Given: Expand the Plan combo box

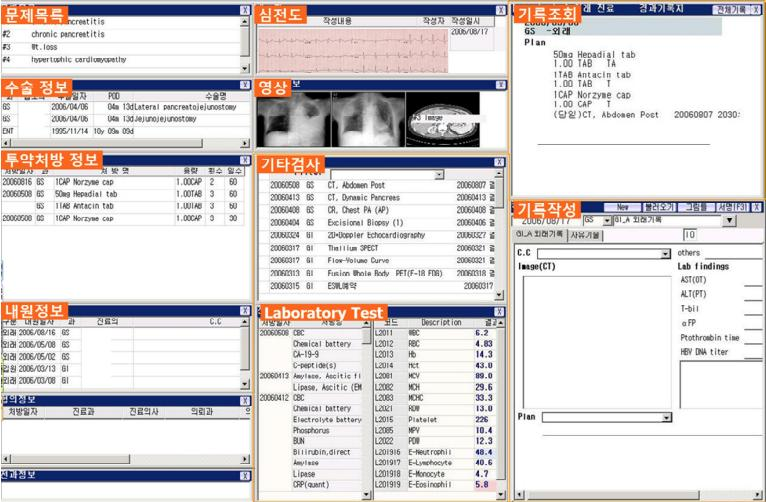Looking at the screenshot, I should tap(667, 418).
